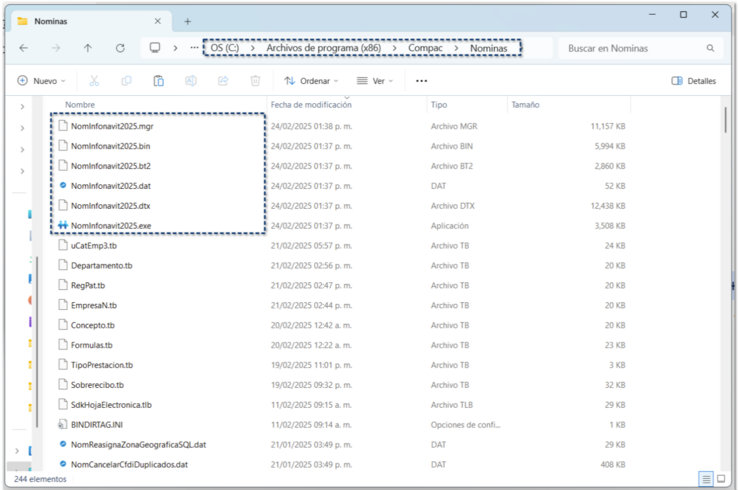This screenshot has width=738, height=490.
Task: Add a new tab with plus button
Action: click(x=187, y=21)
